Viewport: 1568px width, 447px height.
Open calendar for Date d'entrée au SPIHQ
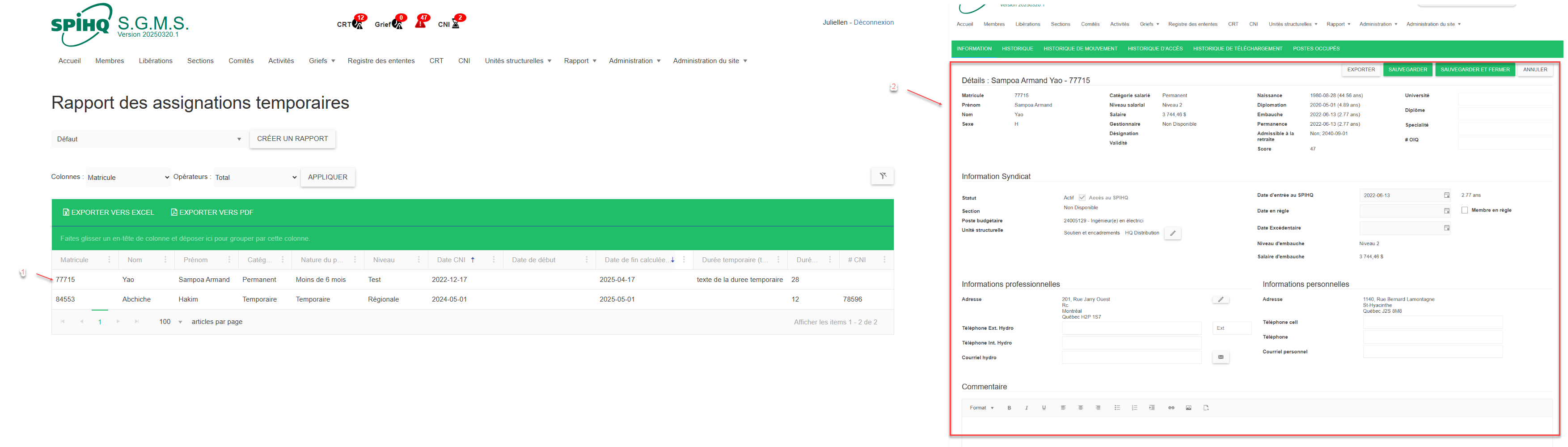(x=1446, y=196)
